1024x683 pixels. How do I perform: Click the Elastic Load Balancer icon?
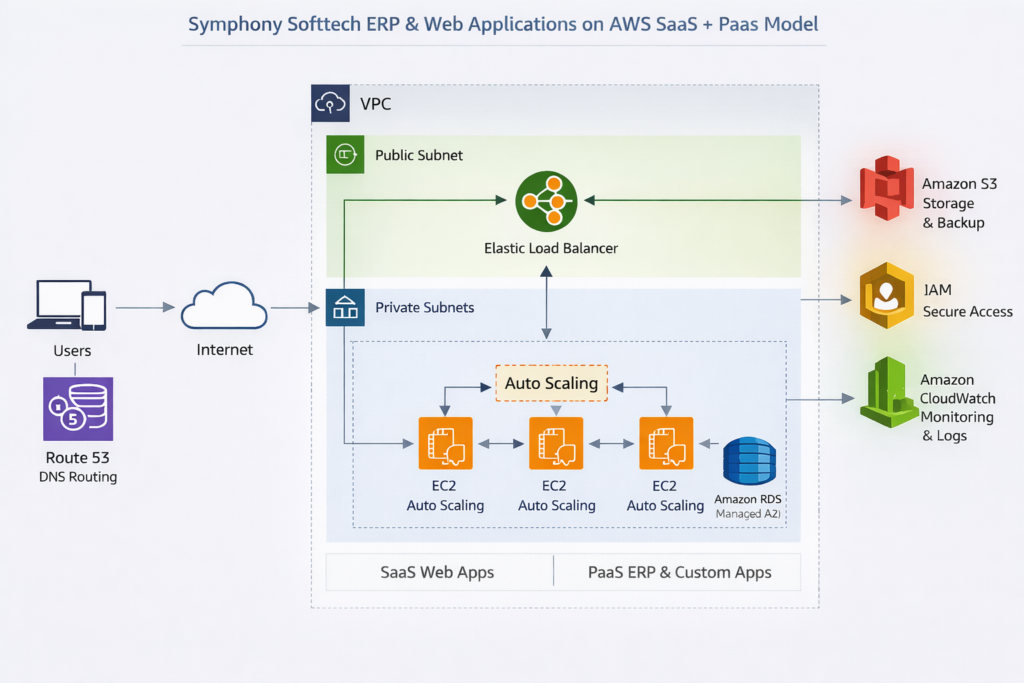tap(546, 201)
